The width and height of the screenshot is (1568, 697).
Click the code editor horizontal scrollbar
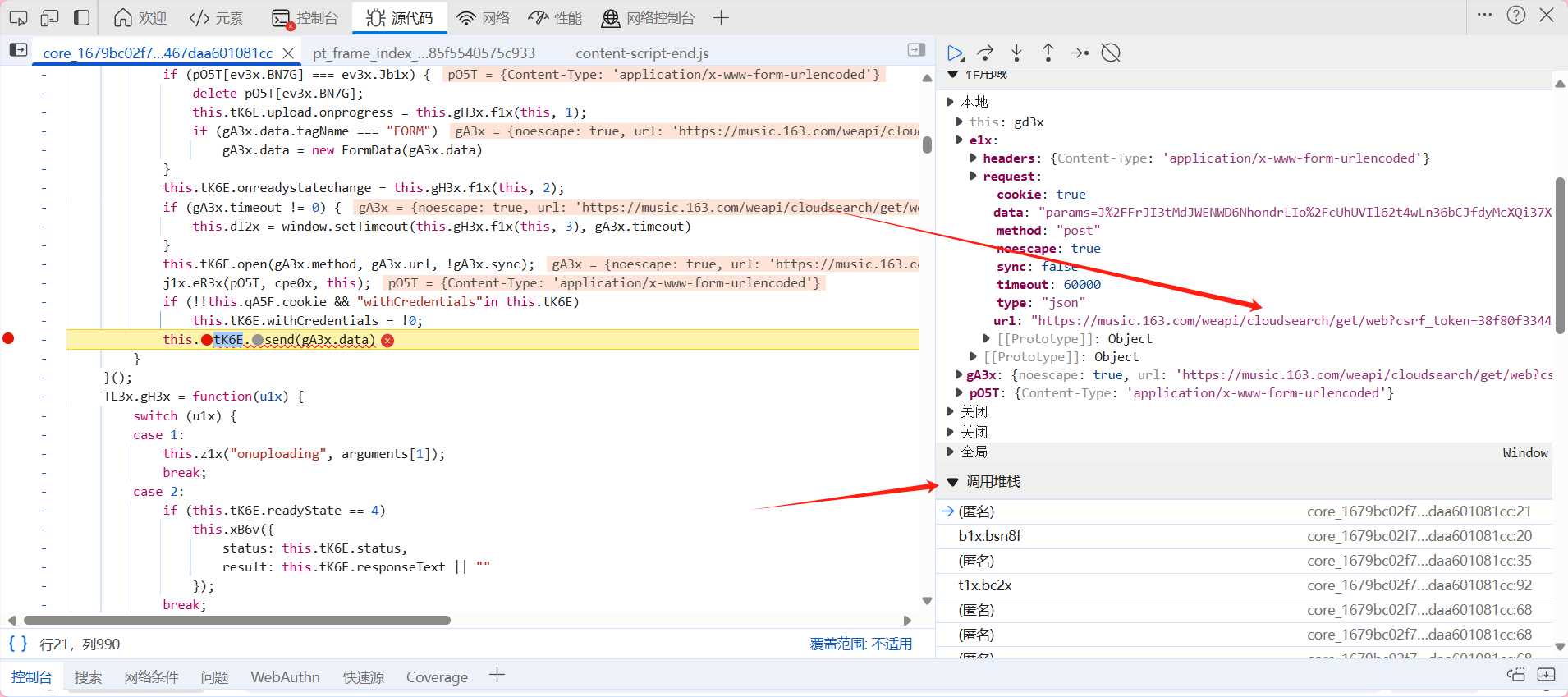[237, 621]
